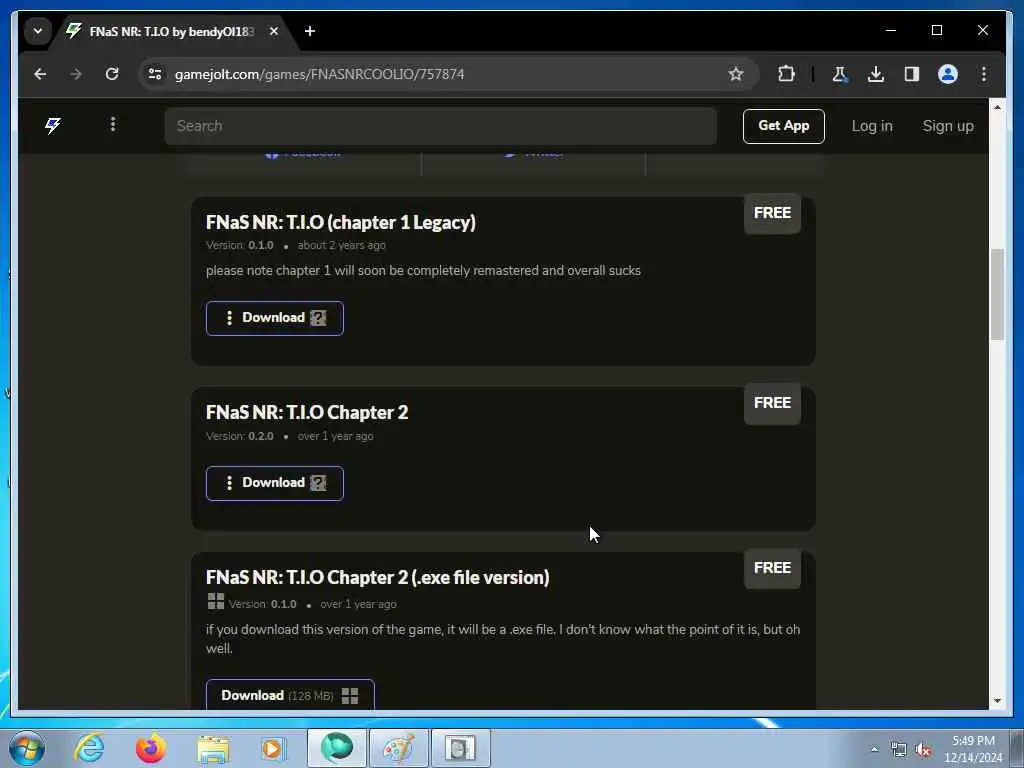Show browser downloads tray

[876, 74]
